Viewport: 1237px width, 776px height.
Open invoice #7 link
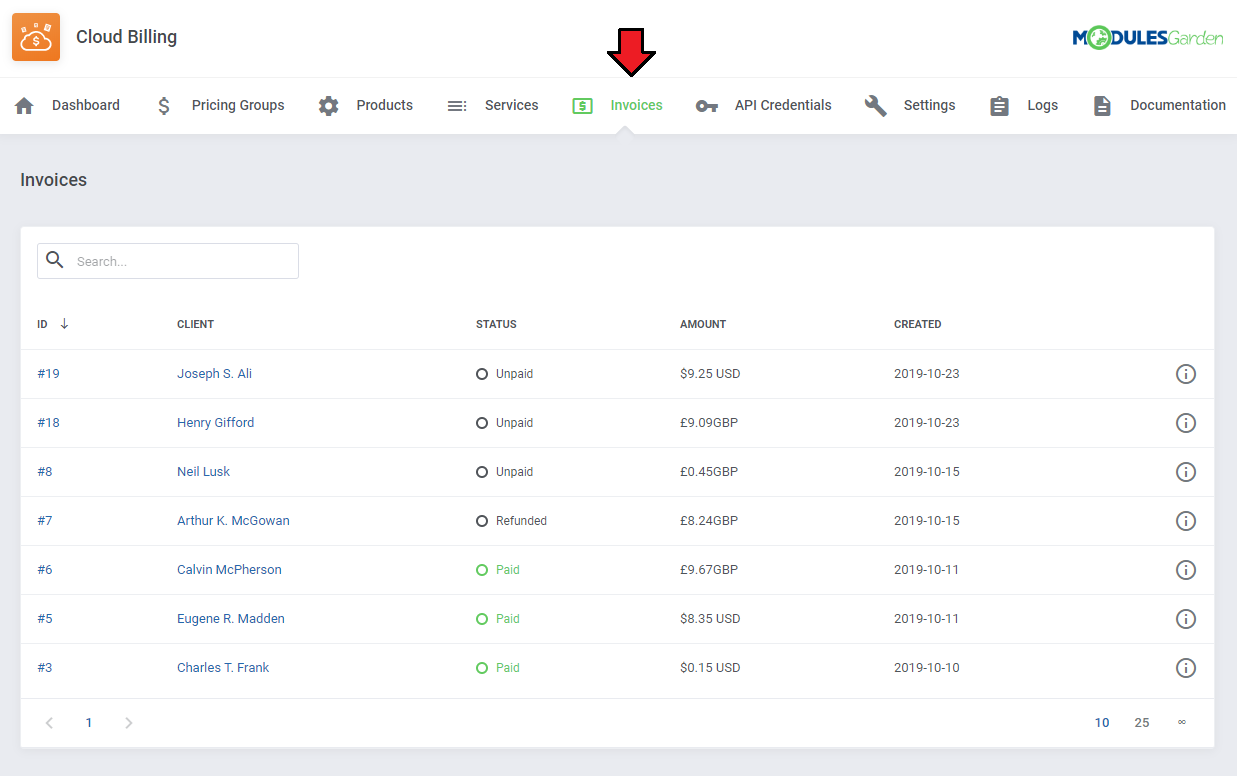coord(45,521)
